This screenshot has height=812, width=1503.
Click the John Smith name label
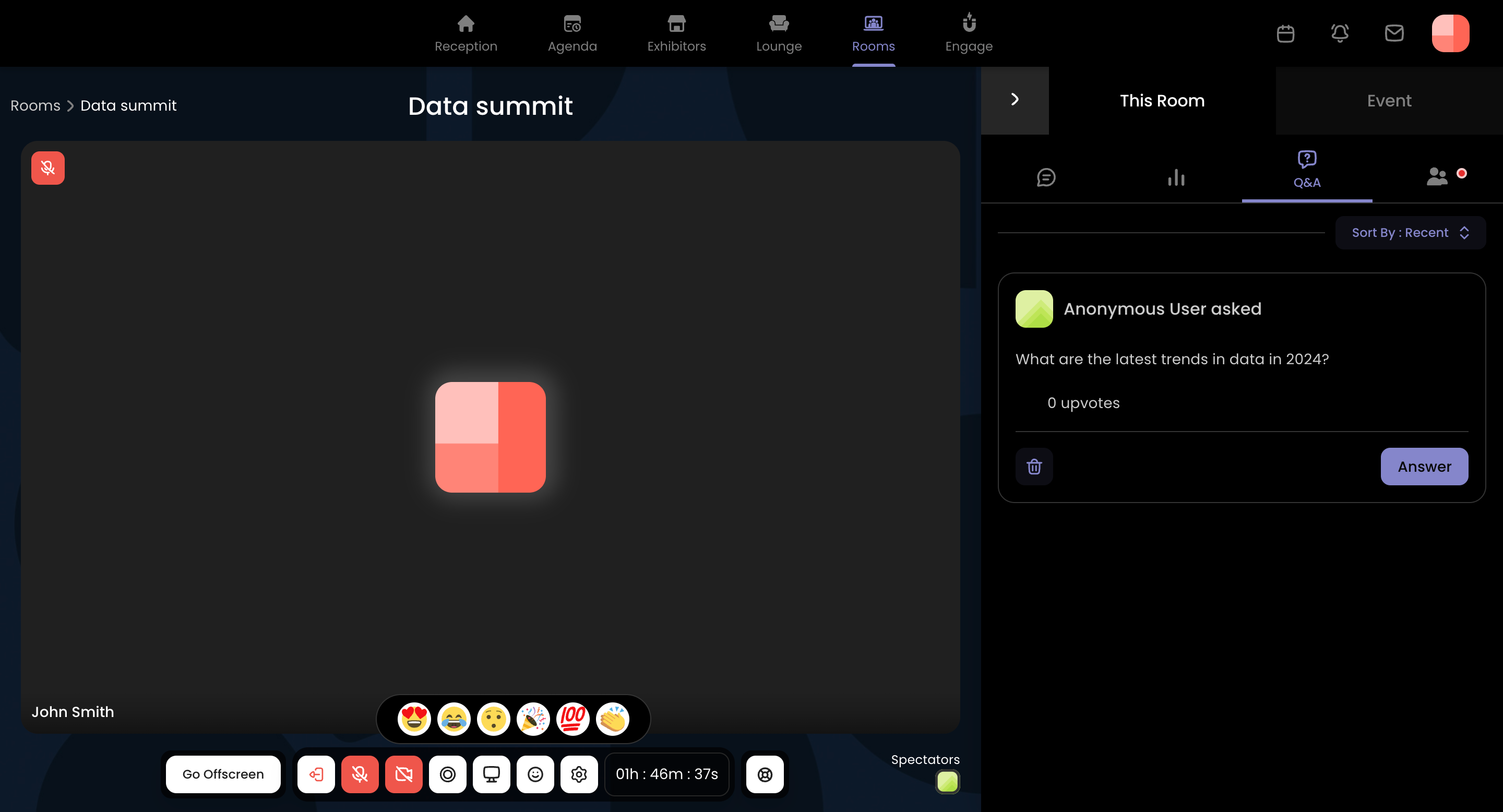(73, 712)
